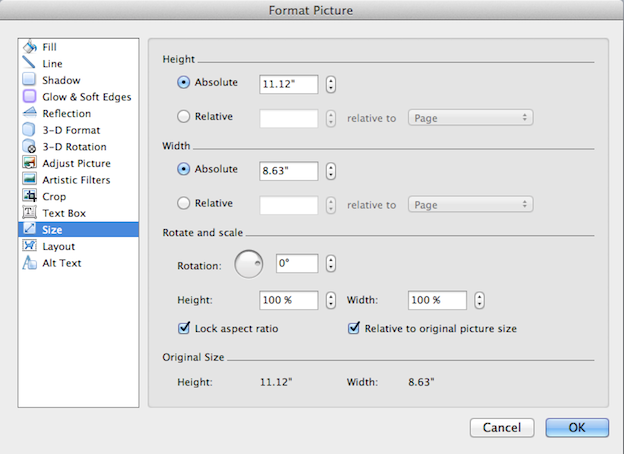Go to the Alt Text category

[61, 263]
